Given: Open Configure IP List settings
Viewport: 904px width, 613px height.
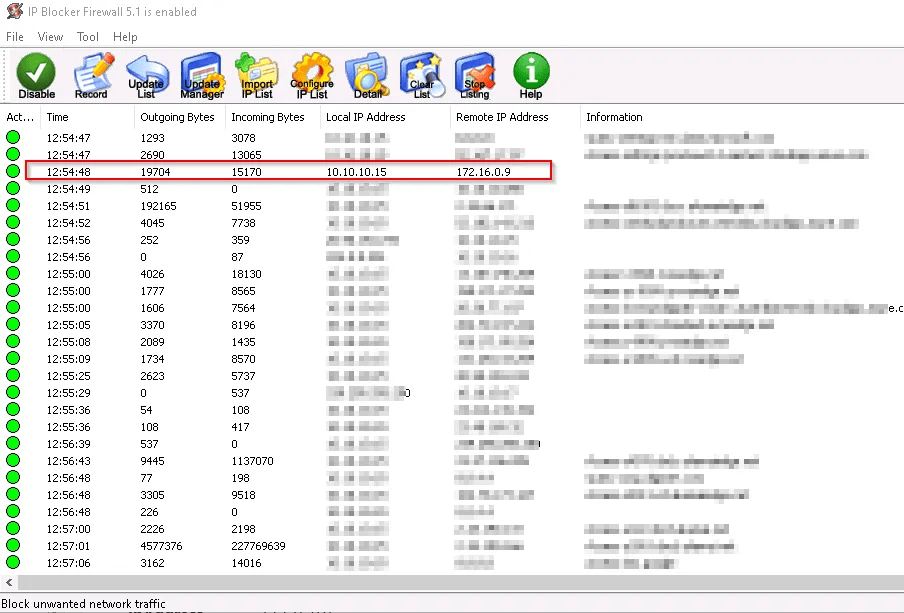Looking at the screenshot, I should coord(312,76).
